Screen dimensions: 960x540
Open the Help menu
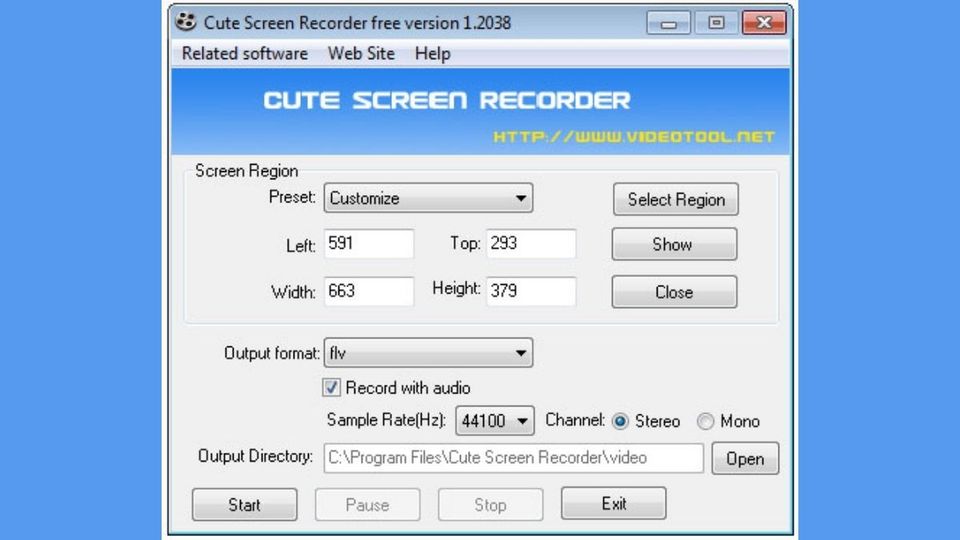[x=432, y=54]
